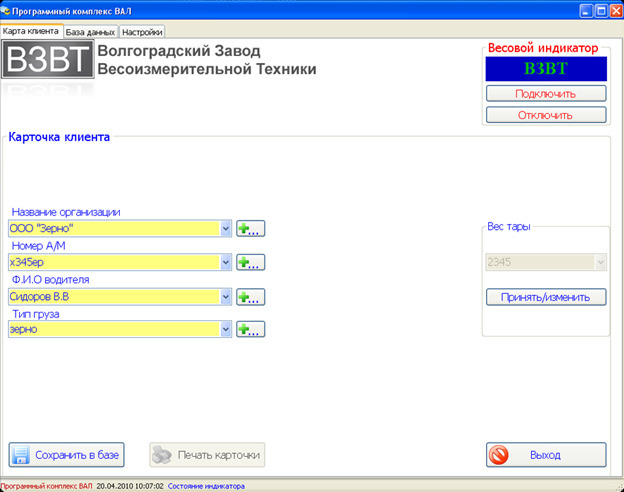The height and width of the screenshot is (492, 624).
Task: Click the Название организации label
Action: [66, 212]
